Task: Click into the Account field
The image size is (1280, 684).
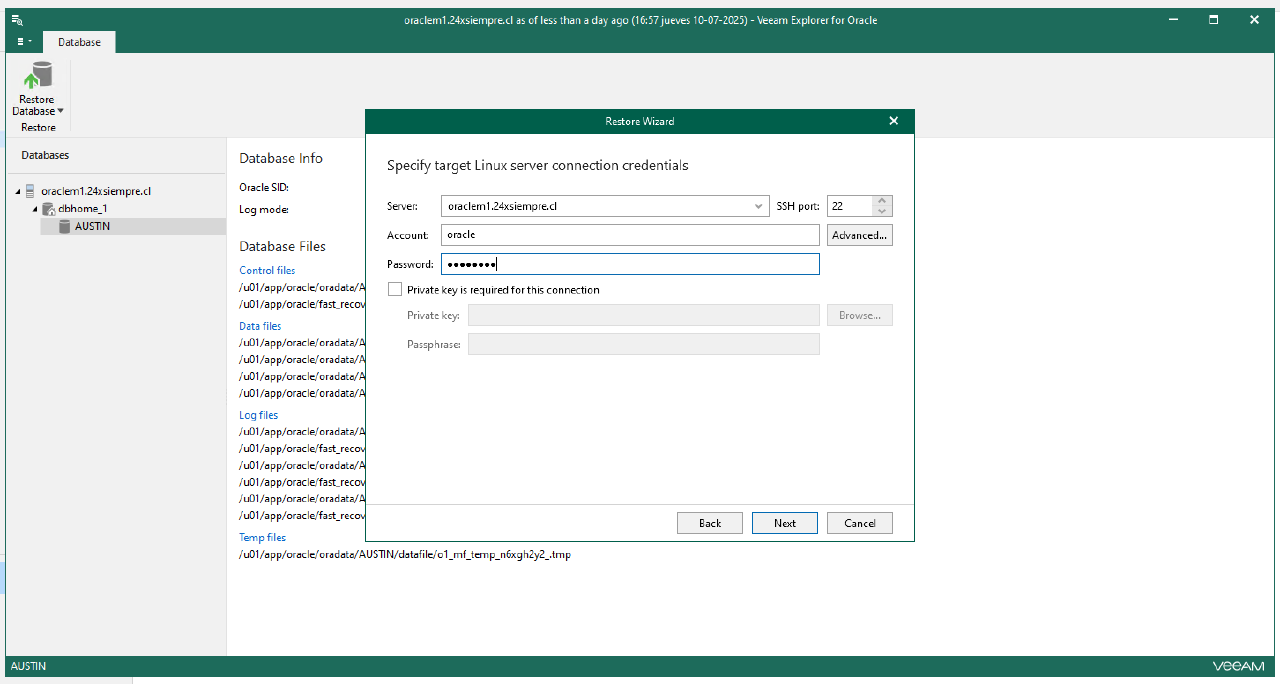Action: coord(630,235)
